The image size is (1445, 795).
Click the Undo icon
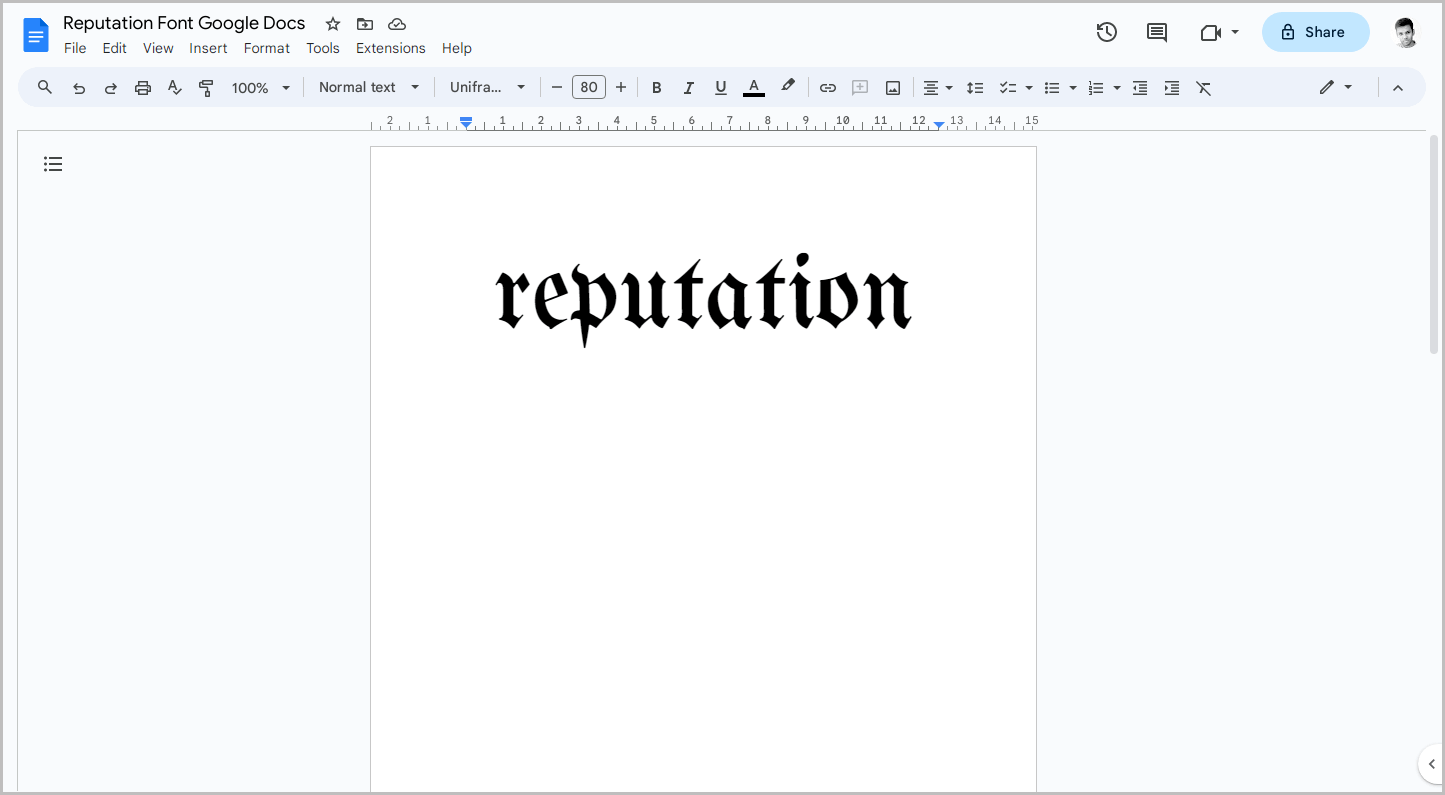[x=79, y=87]
